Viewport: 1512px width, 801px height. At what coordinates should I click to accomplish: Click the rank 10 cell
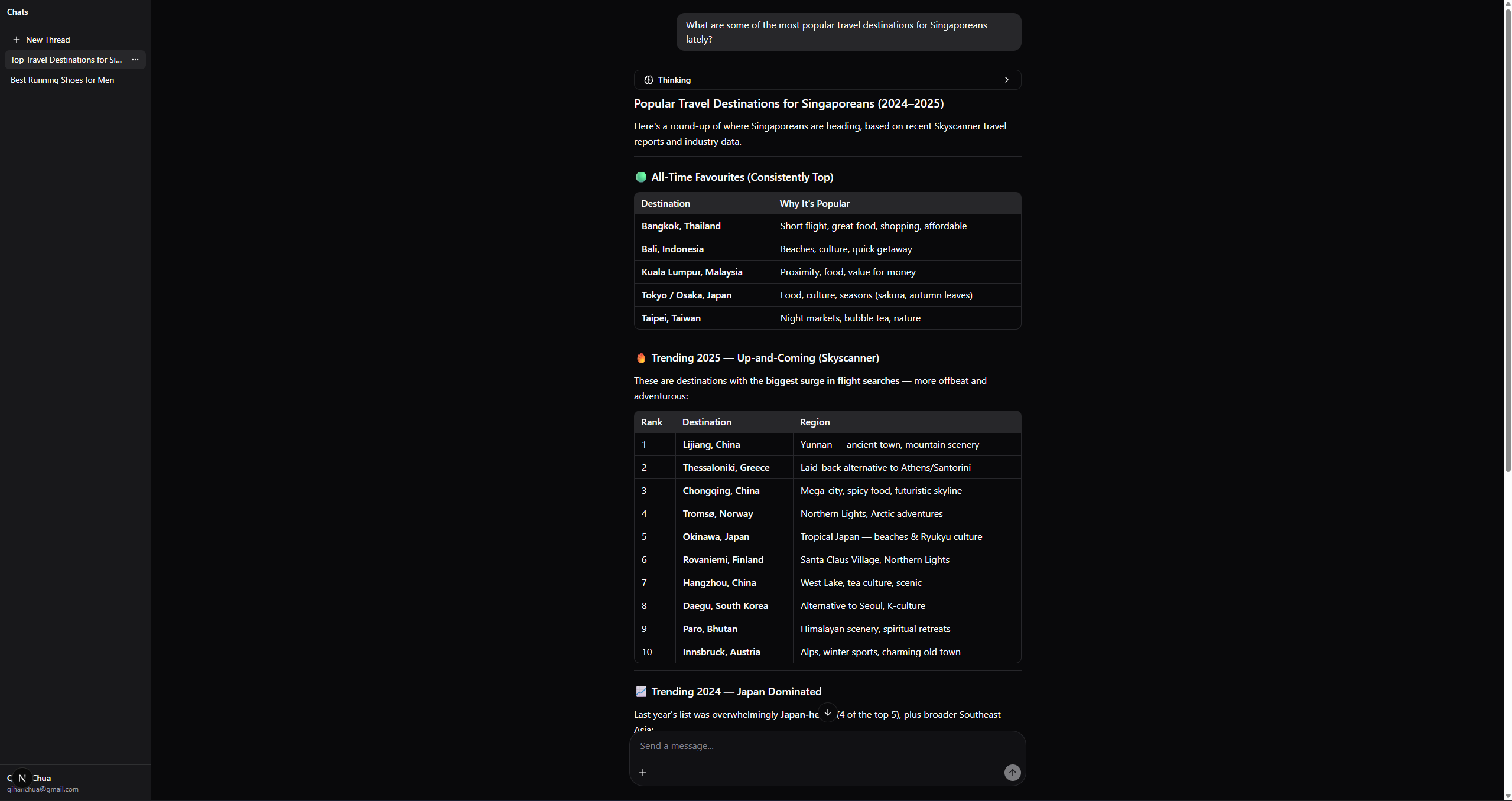click(x=655, y=652)
